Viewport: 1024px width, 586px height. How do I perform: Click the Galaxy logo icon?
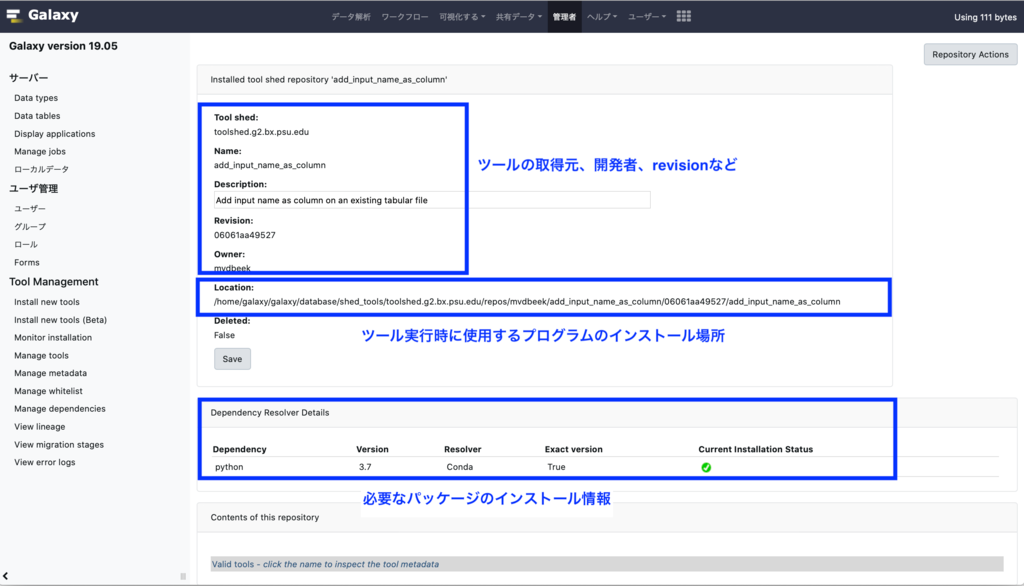point(13,16)
